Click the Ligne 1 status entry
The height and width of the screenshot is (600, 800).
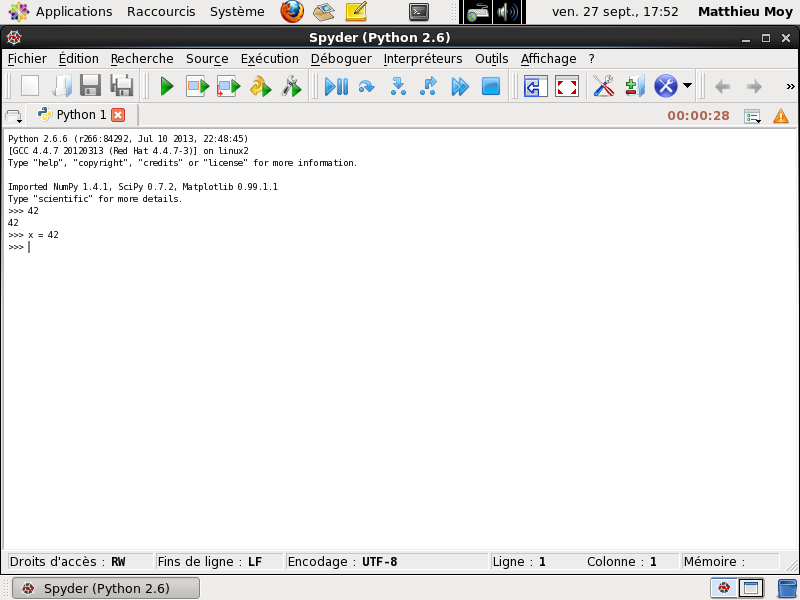click(519, 562)
